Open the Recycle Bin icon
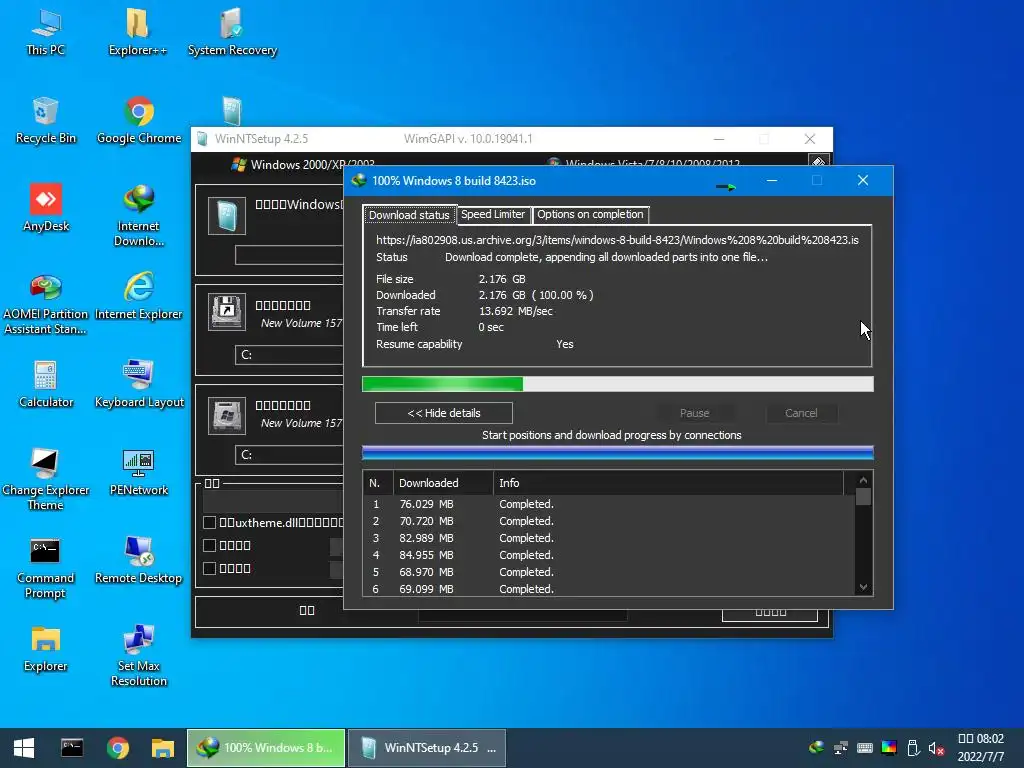The width and height of the screenshot is (1024, 768). pos(46,121)
